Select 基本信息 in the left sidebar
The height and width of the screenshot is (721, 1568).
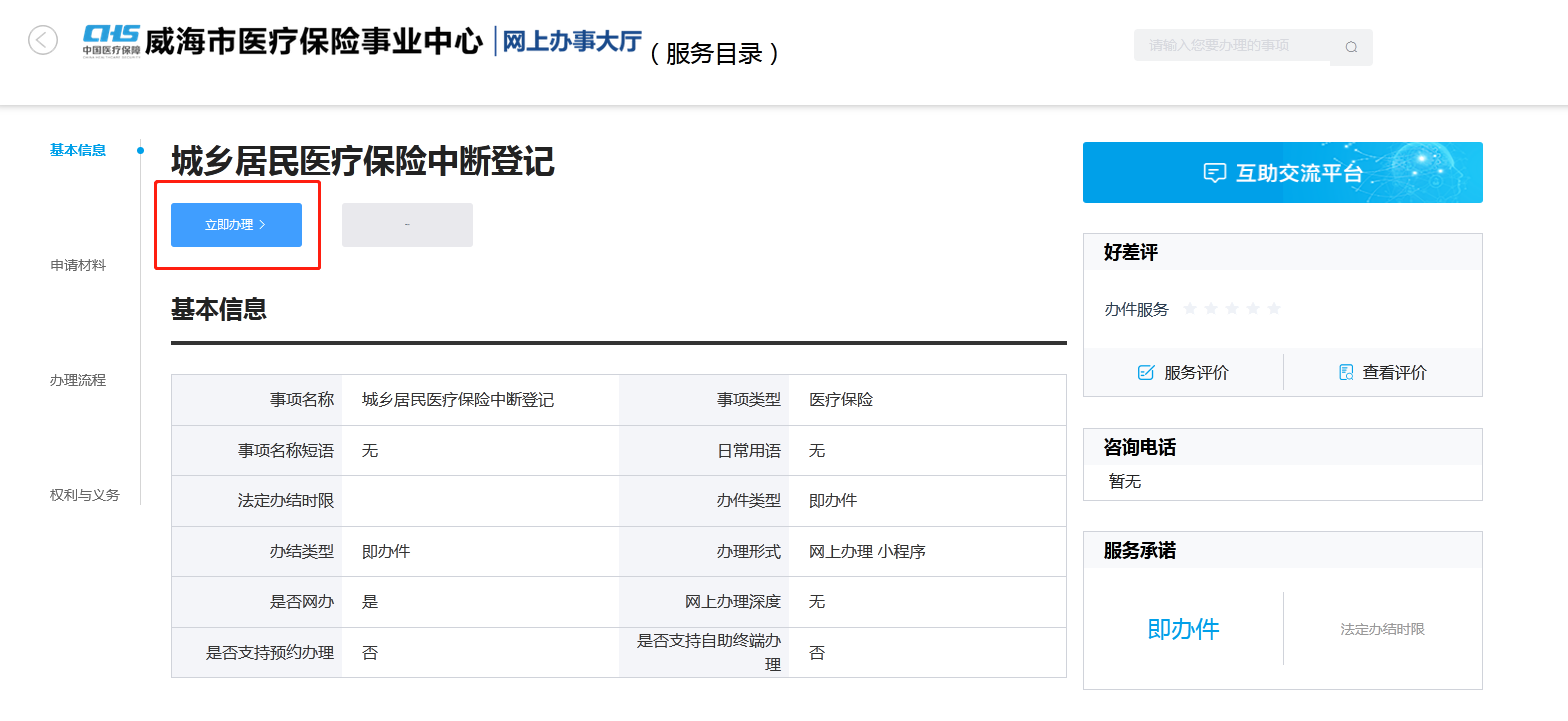click(78, 151)
